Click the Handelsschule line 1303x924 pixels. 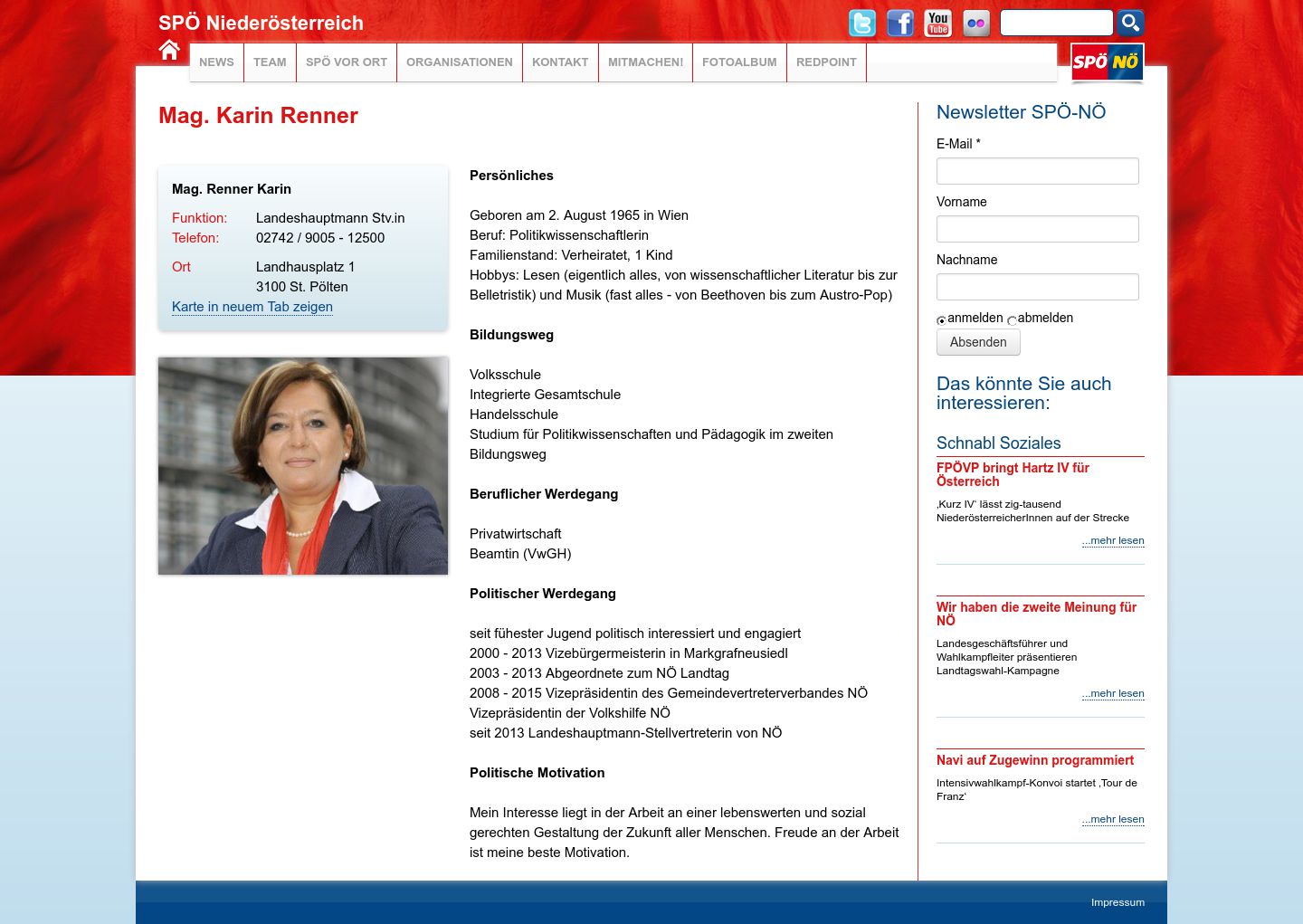[x=514, y=414]
